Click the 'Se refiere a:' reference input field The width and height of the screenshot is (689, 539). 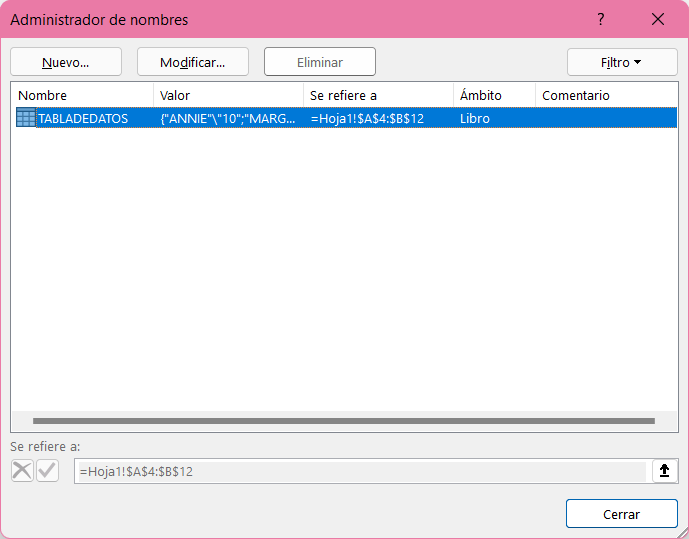pyautogui.click(x=363, y=471)
